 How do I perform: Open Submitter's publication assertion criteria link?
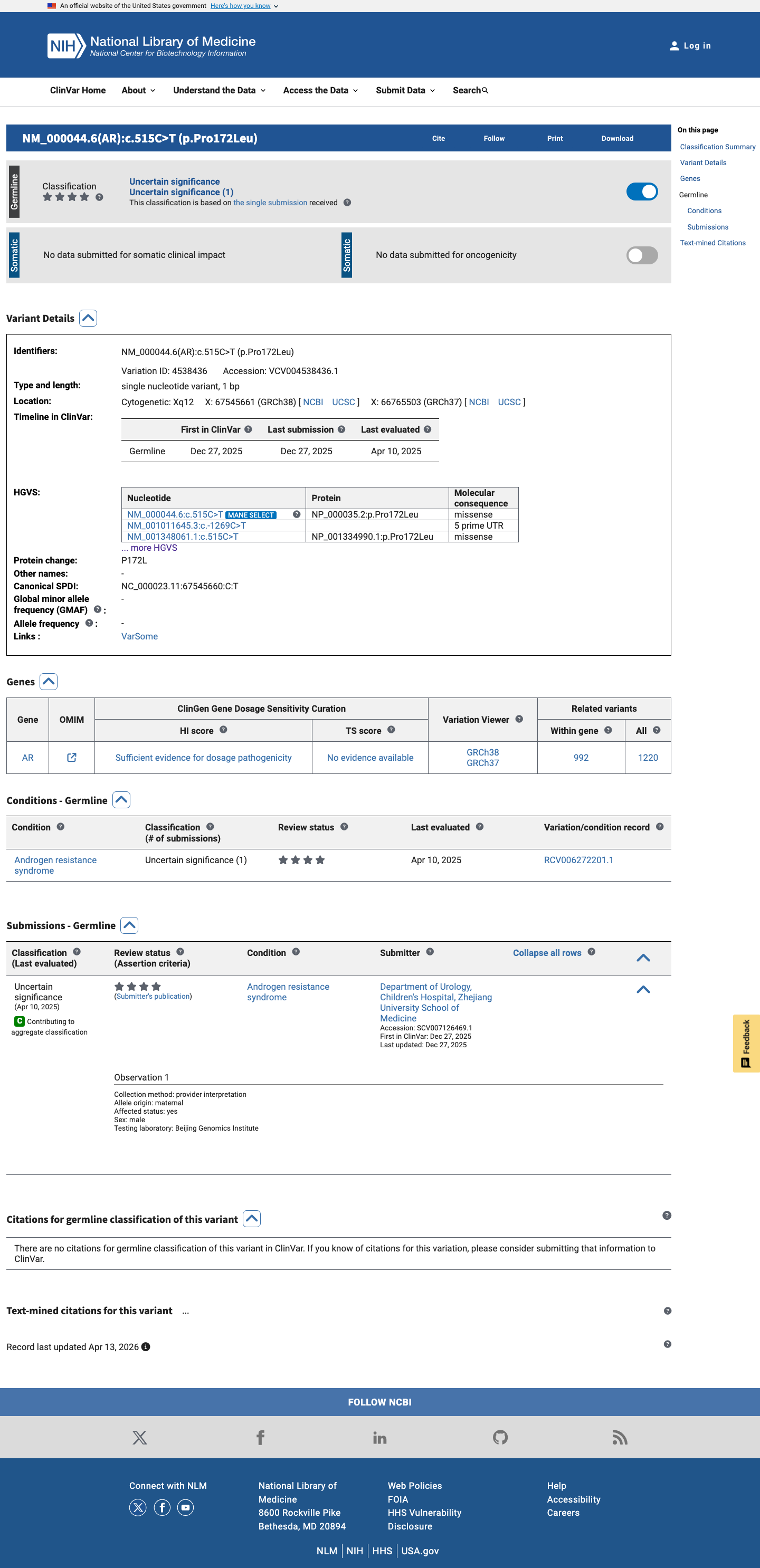pos(153,997)
